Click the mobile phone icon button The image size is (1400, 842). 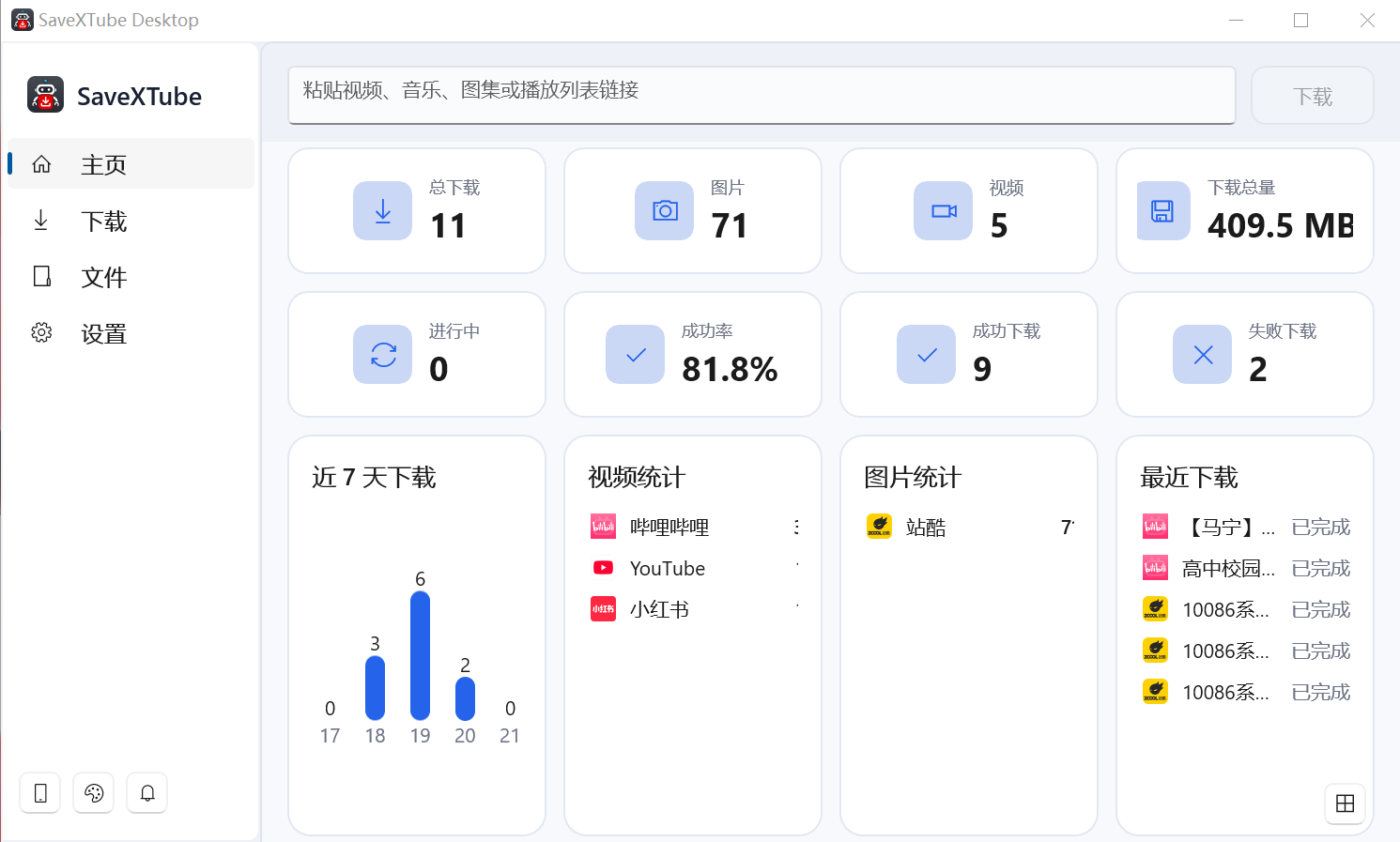(x=40, y=793)
